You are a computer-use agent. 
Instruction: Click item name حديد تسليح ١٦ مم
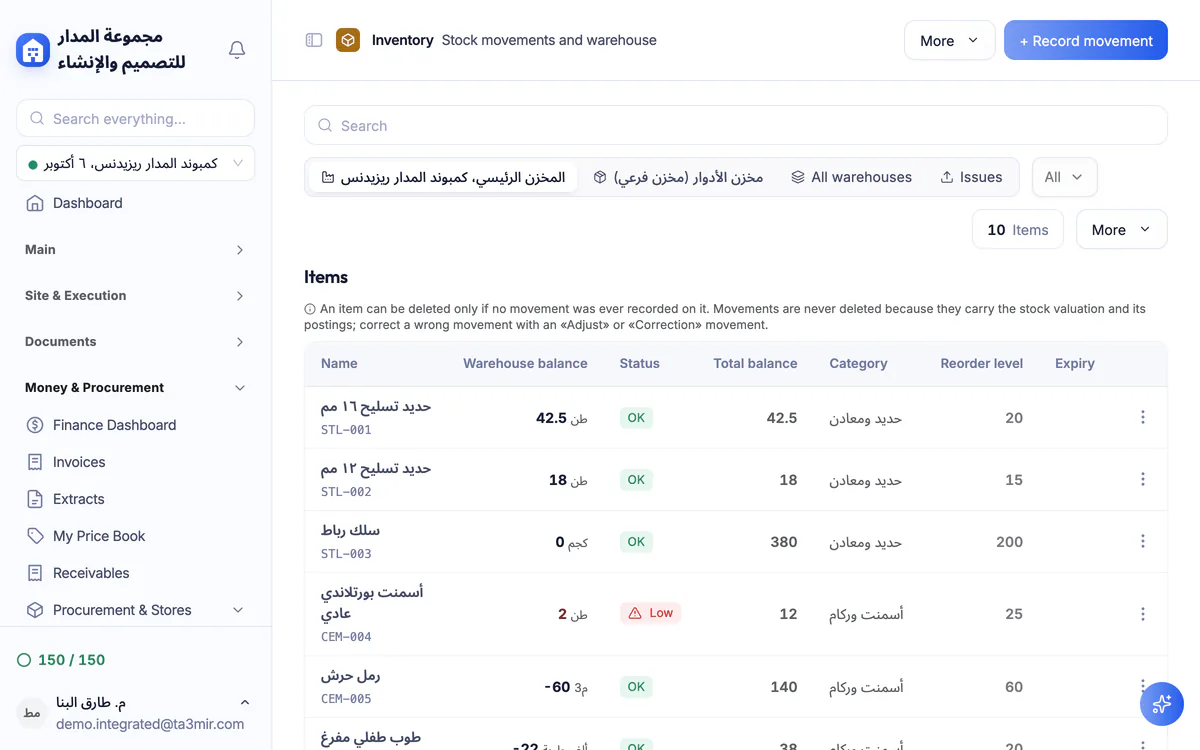(376, 407)
